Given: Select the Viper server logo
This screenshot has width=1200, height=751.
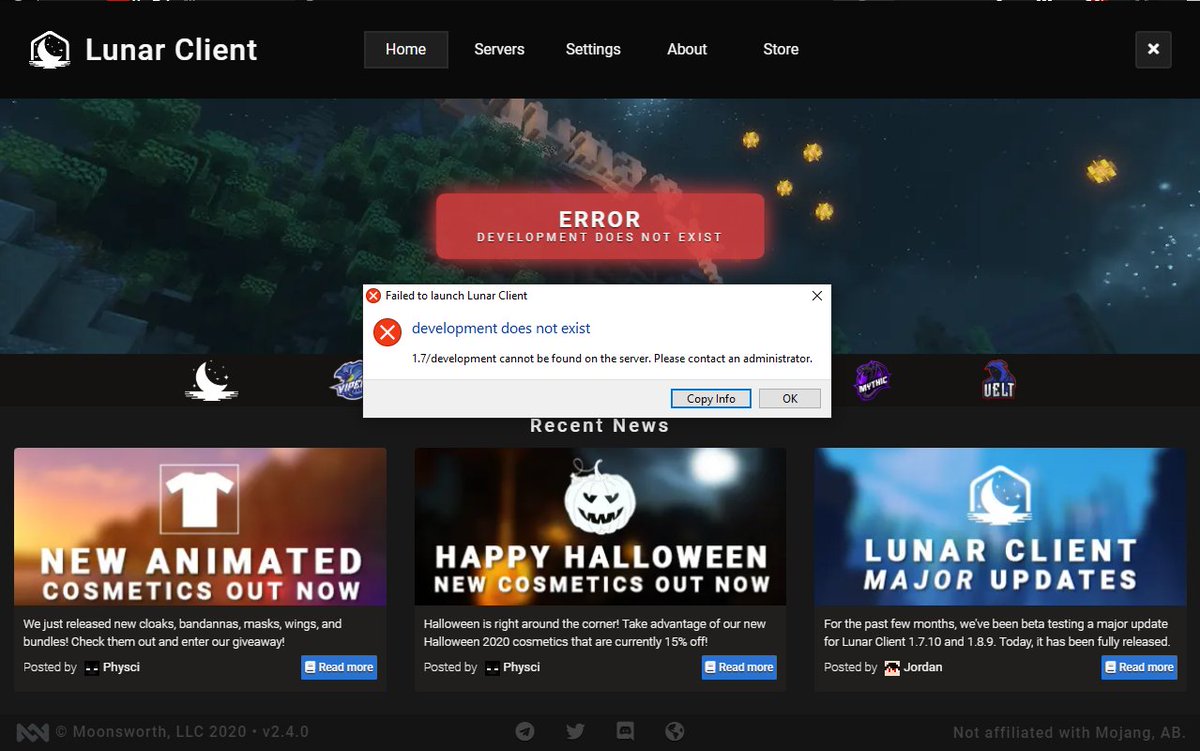Looking at the screenshot, I should coord(352,381).
